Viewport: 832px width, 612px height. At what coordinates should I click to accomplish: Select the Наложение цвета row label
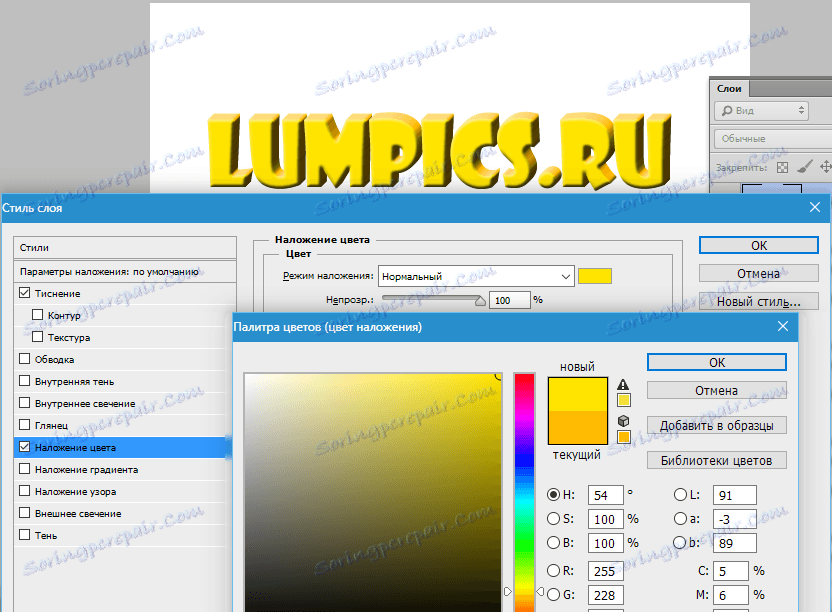pos(75,447)
